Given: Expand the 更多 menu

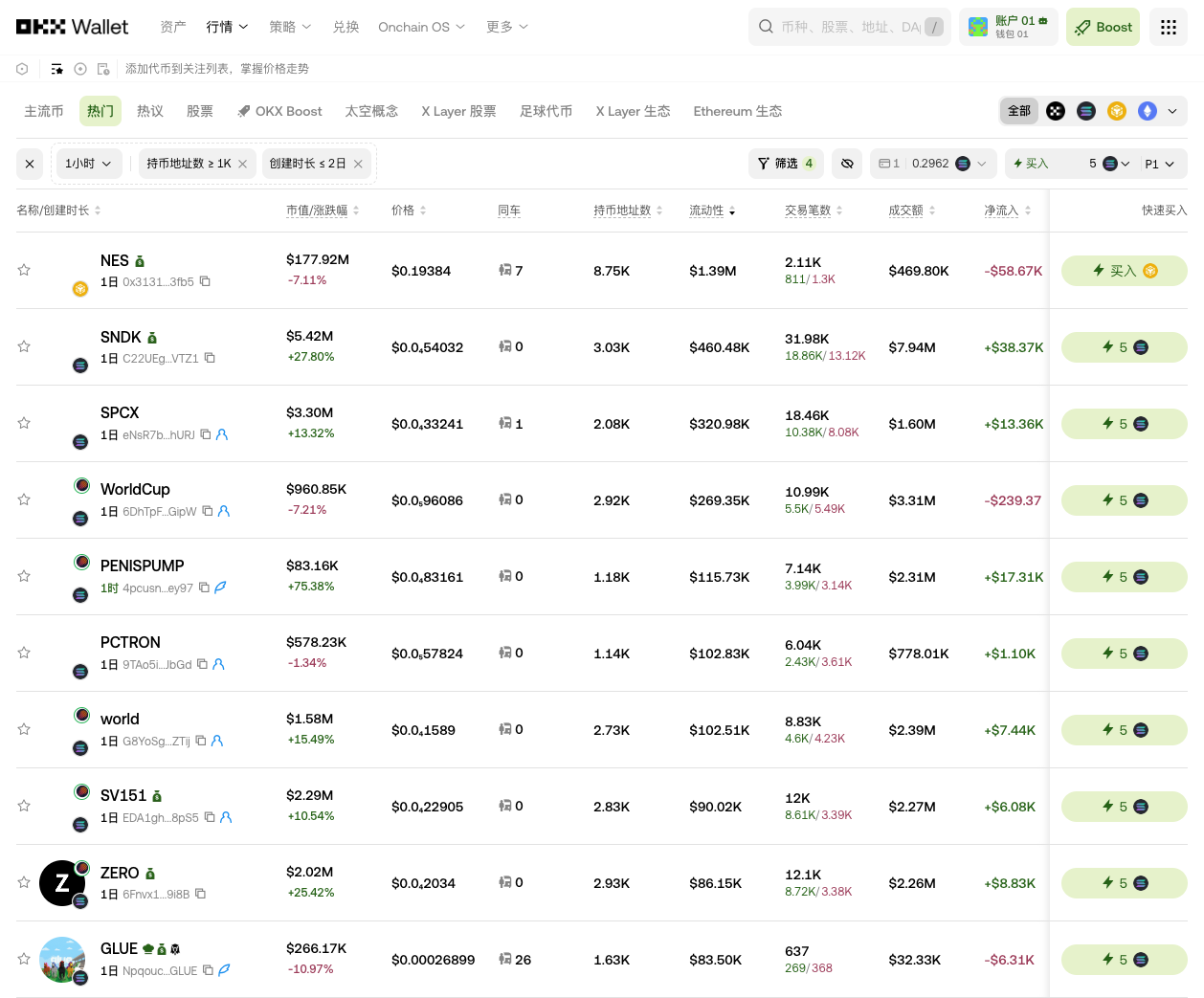Looking at the screenshot, I should 507,27.
